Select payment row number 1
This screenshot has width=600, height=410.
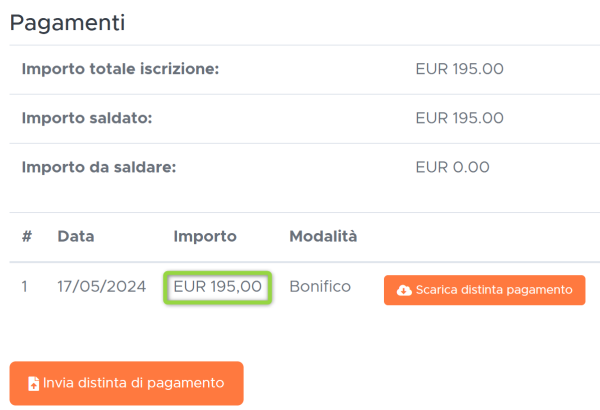pyautogui.click(x=25, y=286)
